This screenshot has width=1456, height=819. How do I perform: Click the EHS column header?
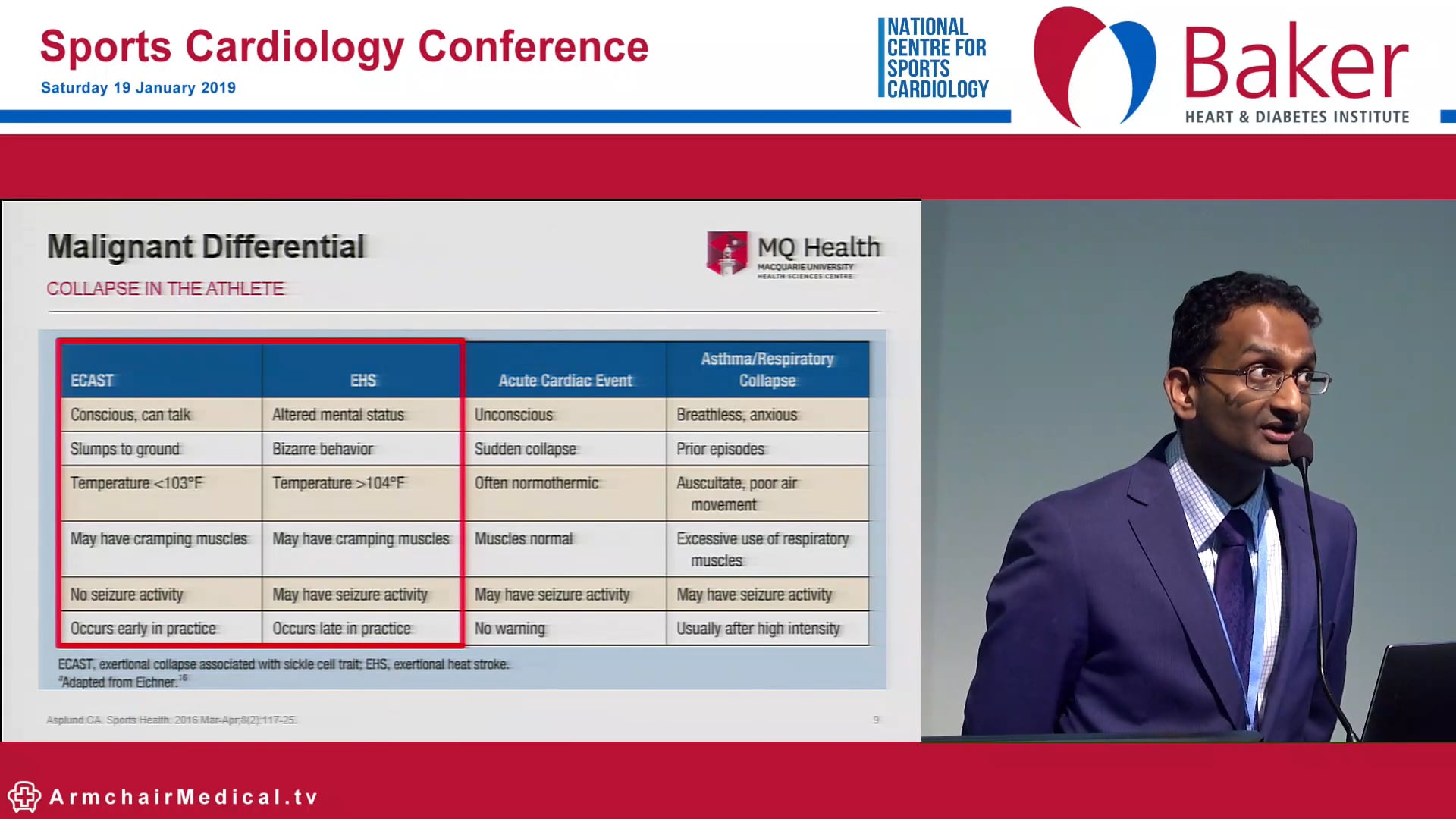point(362,381)
